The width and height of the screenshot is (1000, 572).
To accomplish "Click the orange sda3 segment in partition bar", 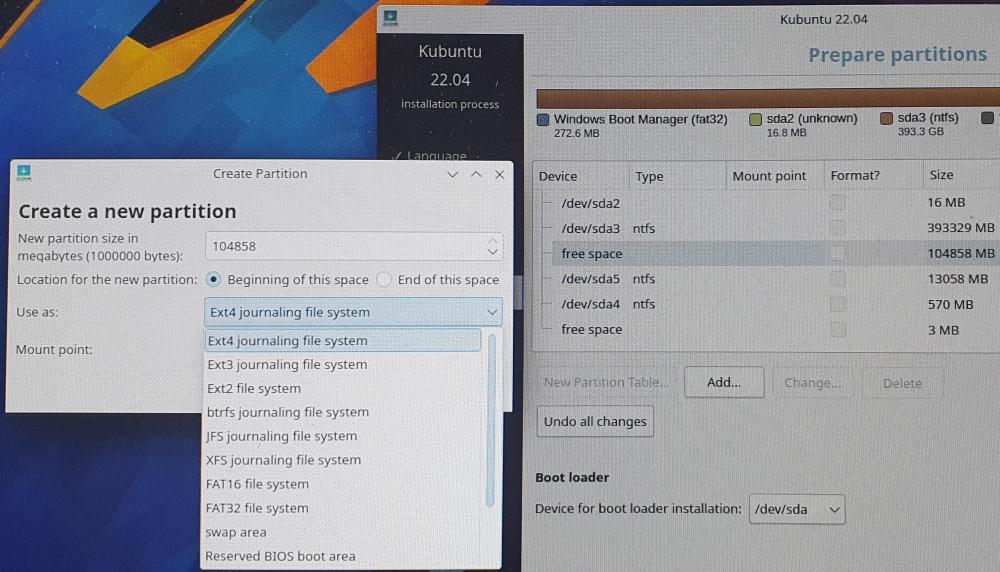I will 768,98.
